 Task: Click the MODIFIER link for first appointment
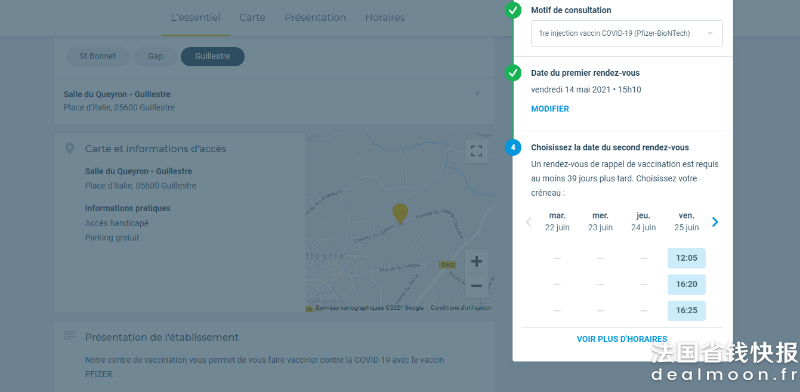550,109
